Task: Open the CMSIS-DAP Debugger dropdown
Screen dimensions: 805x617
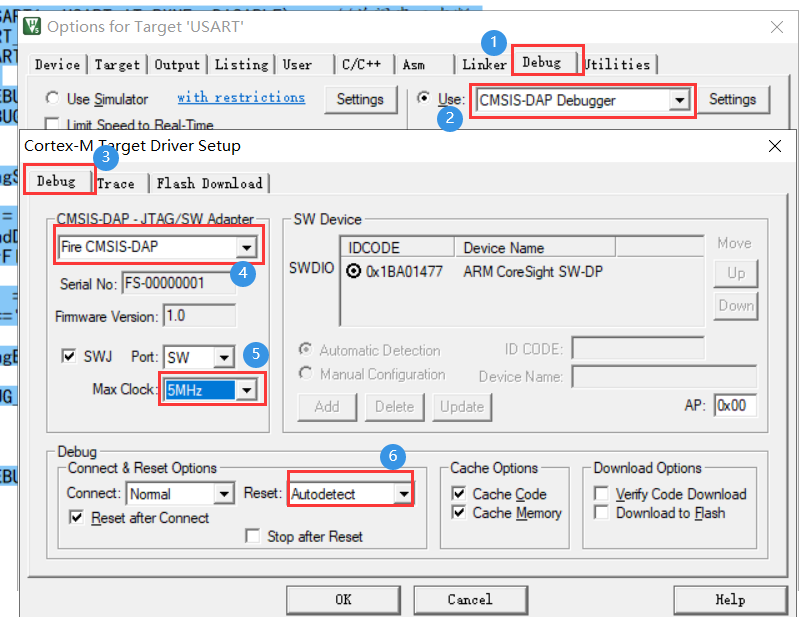Action: point(680,100)
